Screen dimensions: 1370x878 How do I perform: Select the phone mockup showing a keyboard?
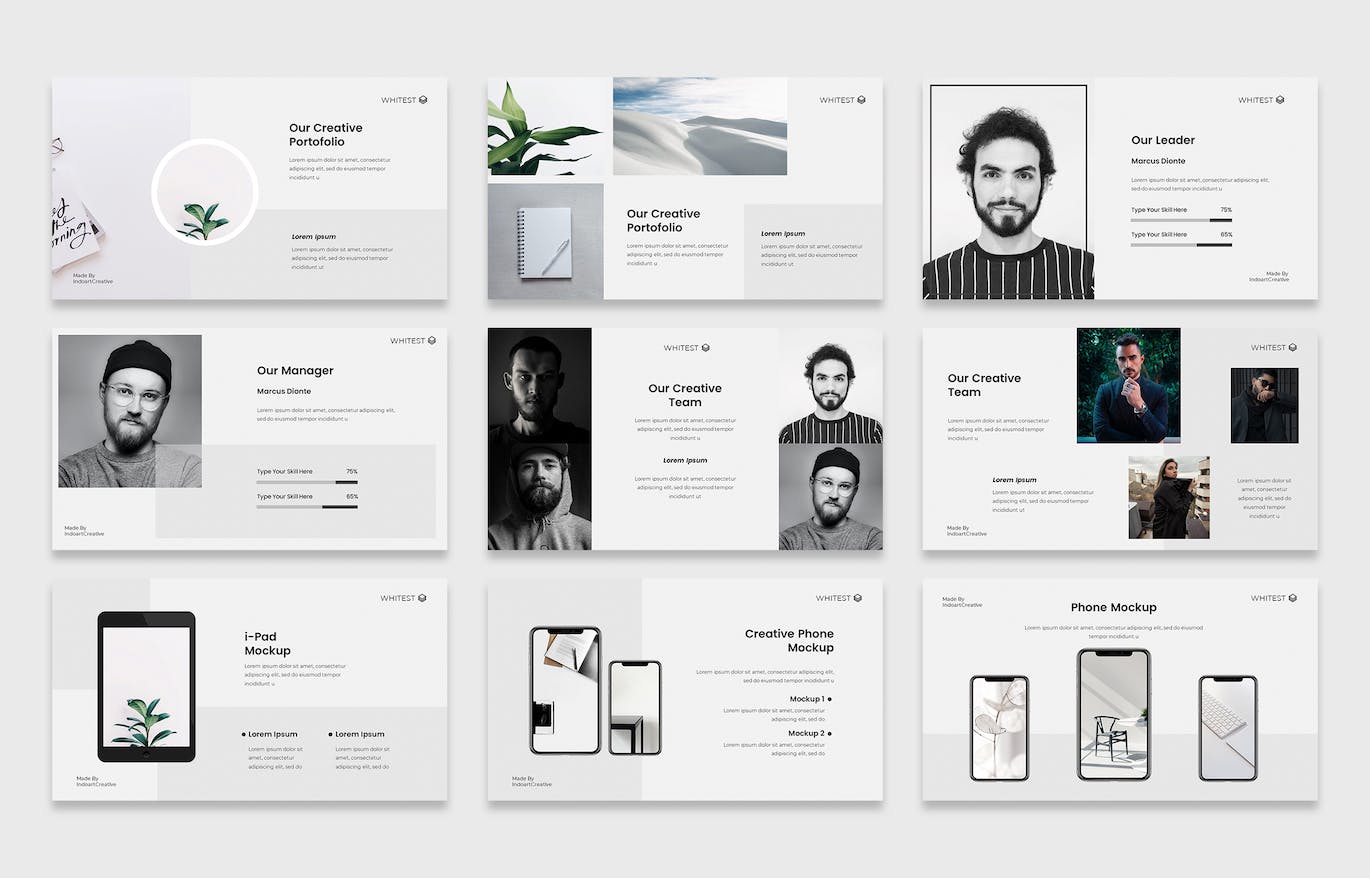tap(1227, 727)
